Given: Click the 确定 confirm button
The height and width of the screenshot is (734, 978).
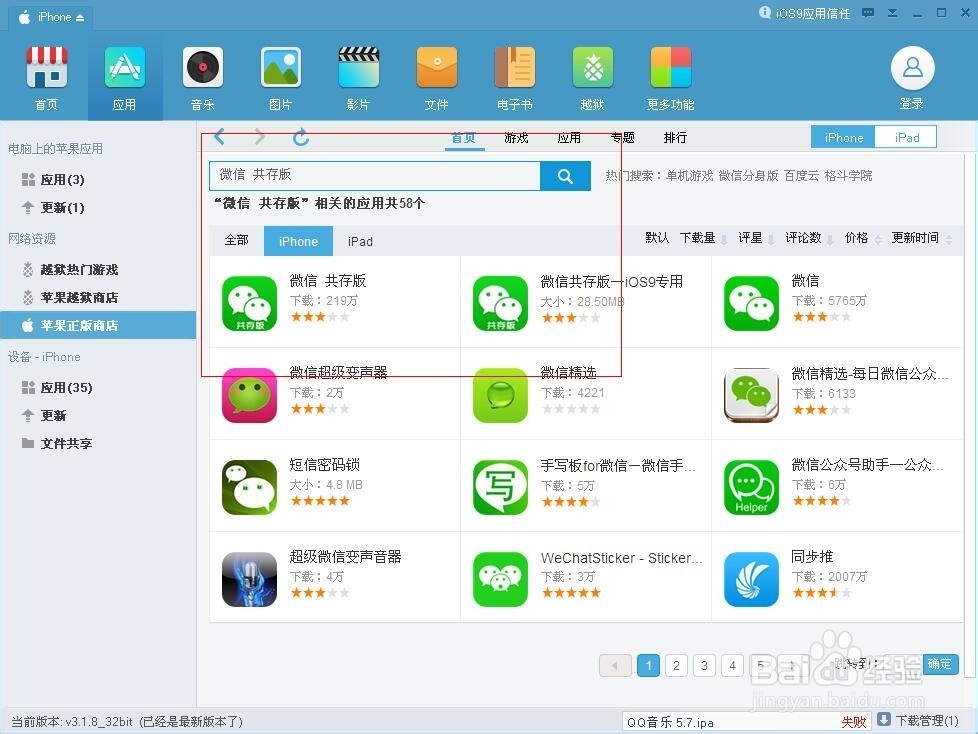Looking at the screenshot, I should [x=939, y=664].
